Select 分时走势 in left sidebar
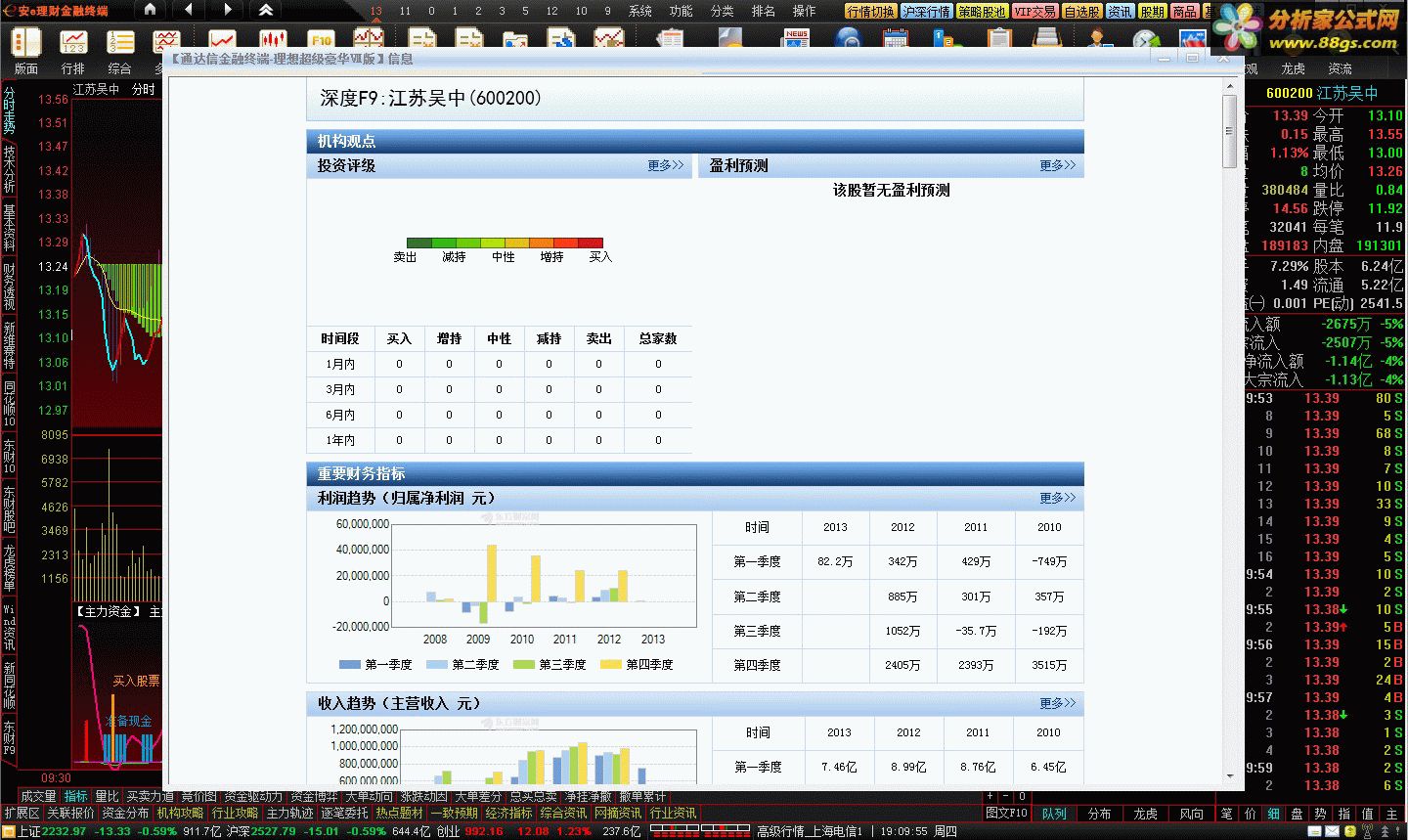Image resolution: width=1408 pixels, height=840 pixels. click(x=9, y=111)
